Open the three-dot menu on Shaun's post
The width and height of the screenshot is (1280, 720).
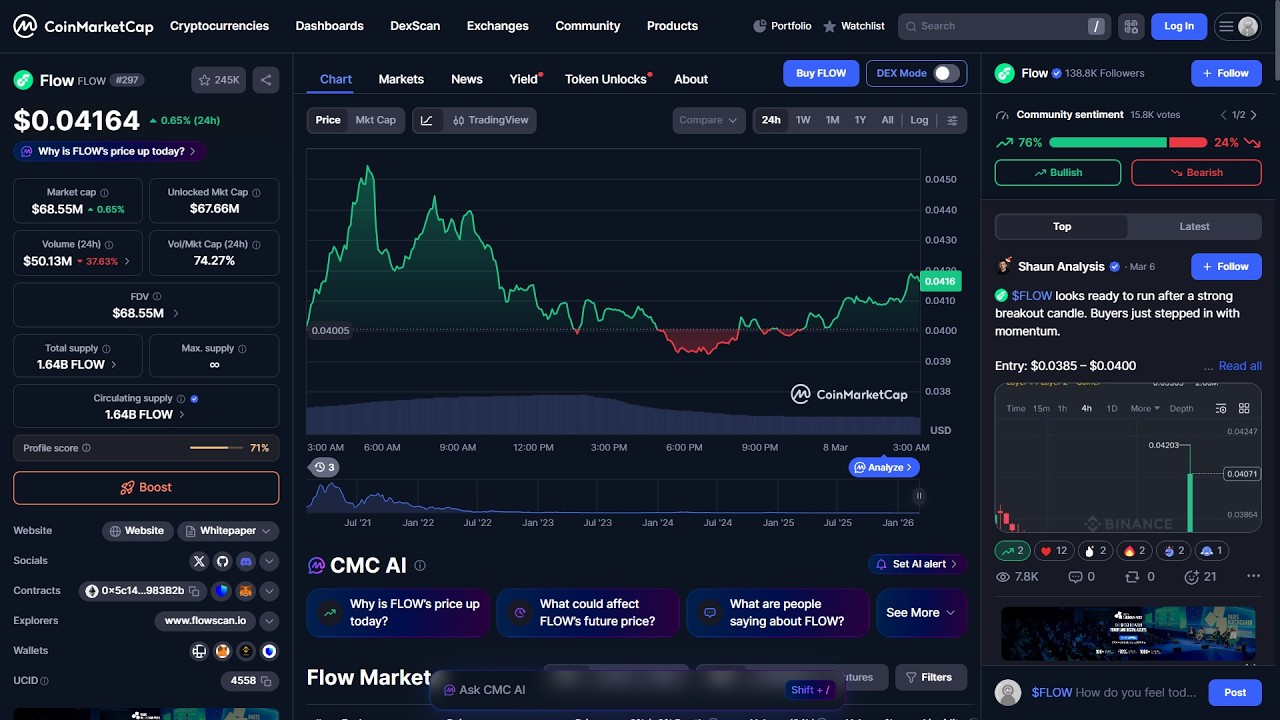pyautogui.click(x=1253, y=577)
